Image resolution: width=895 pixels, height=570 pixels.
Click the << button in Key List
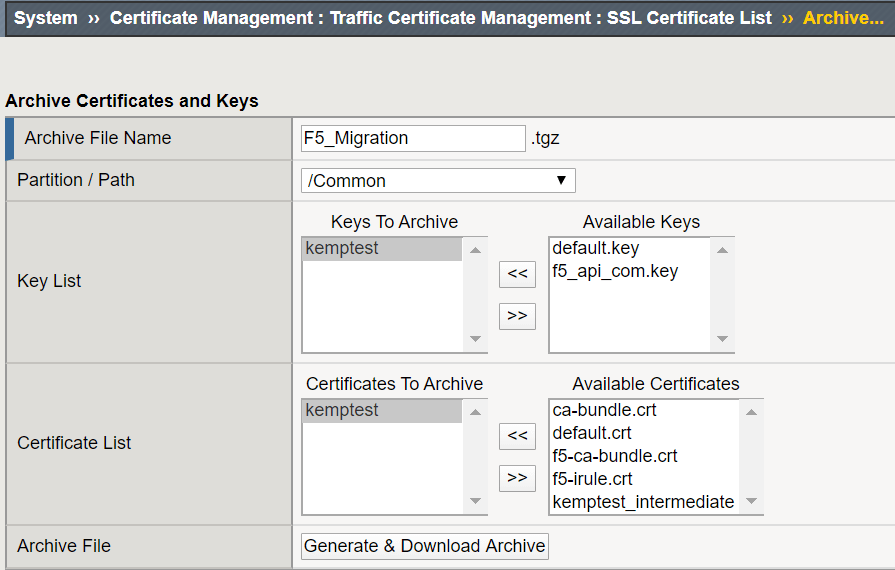click(x=517, y=275)
